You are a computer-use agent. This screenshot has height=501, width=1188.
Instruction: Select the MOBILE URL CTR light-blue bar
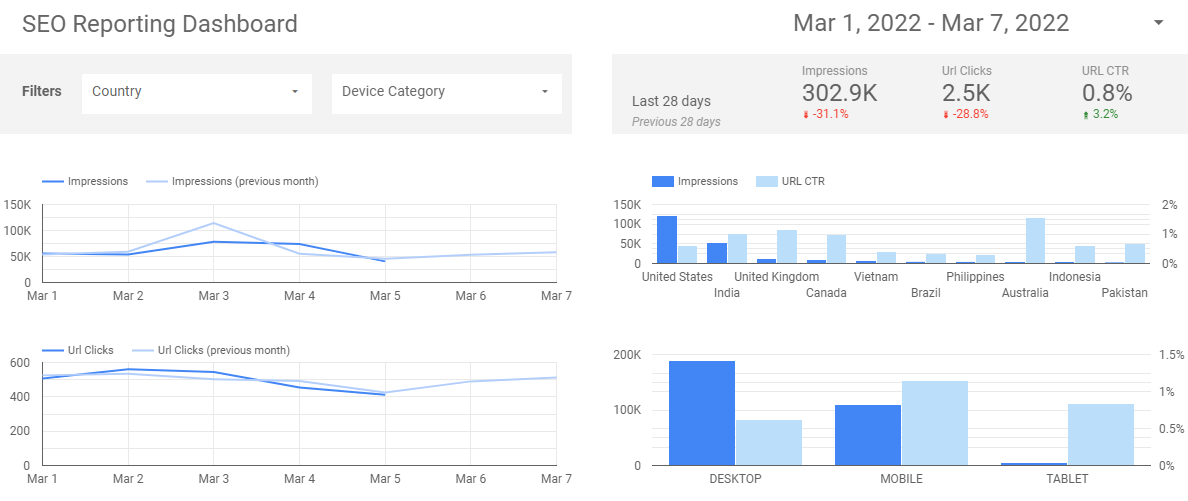935,423
